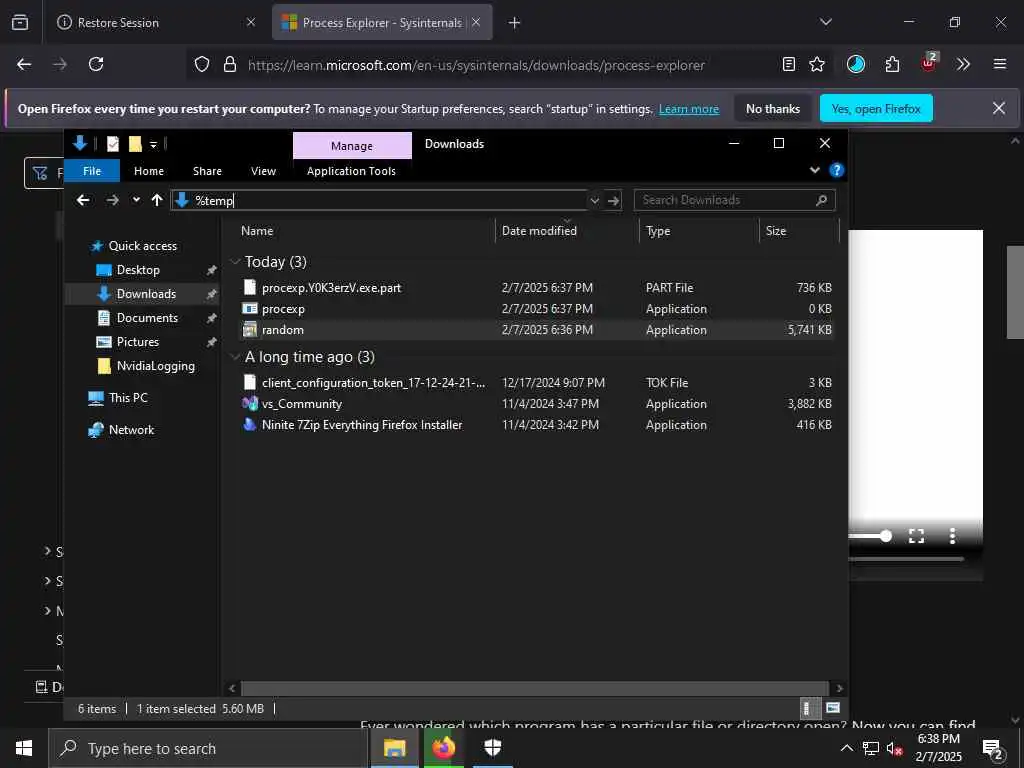Go back in Firefox
The height and width of the screenshot is (768, 1024).
[x=24, y=64]
